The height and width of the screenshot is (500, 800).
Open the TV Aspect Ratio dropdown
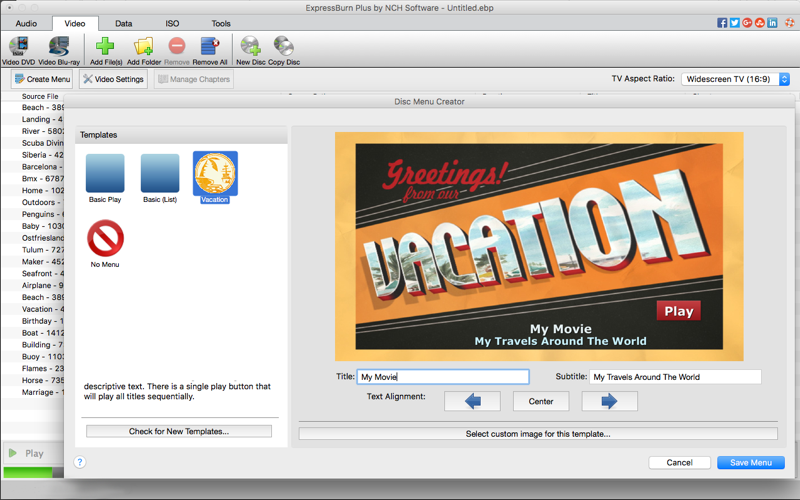coord(735,79)
